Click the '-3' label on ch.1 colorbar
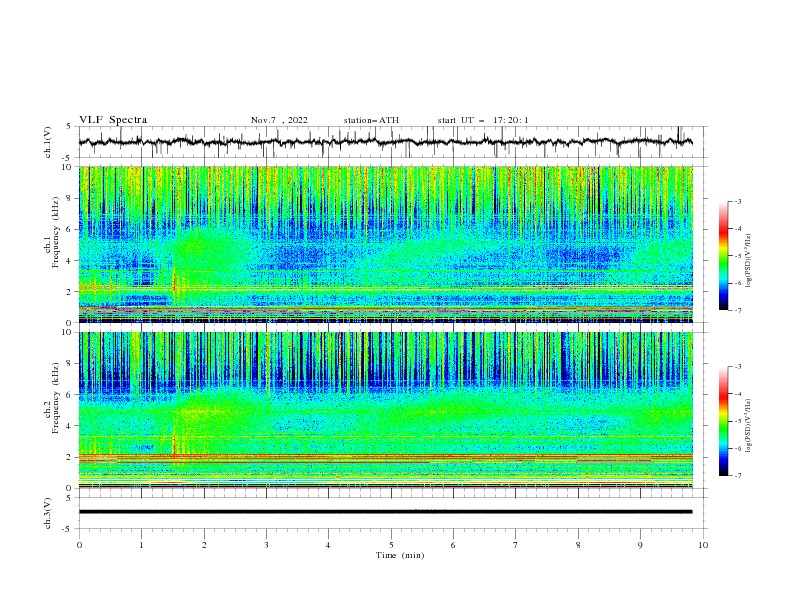This screenshot has width=792, height=612. click(737, 201)
